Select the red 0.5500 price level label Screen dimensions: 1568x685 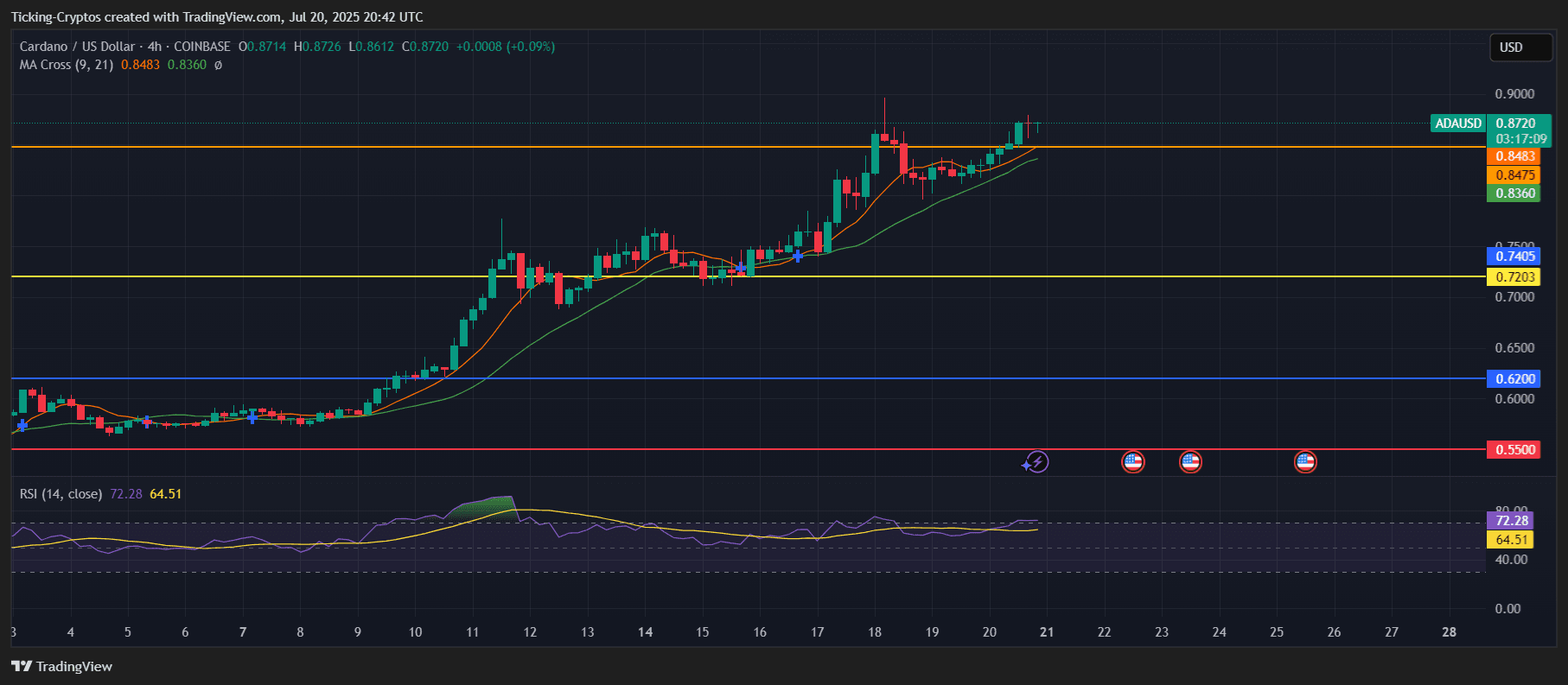1514,449
